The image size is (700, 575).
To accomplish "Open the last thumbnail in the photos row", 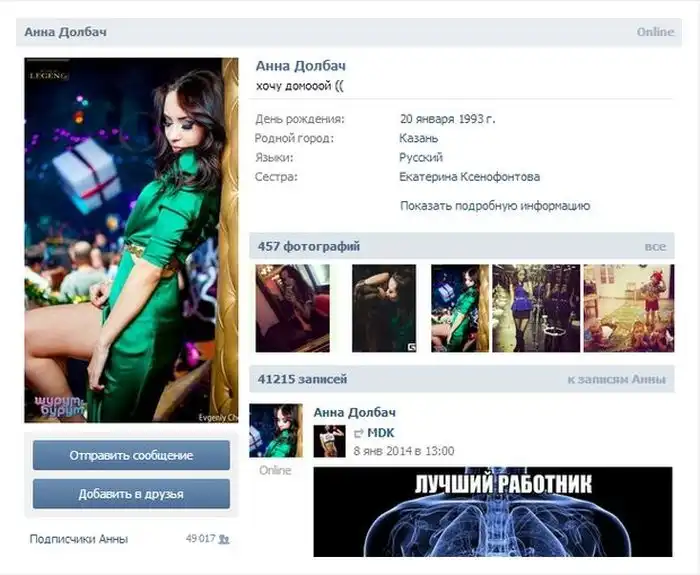I will [x=628, y=308].
